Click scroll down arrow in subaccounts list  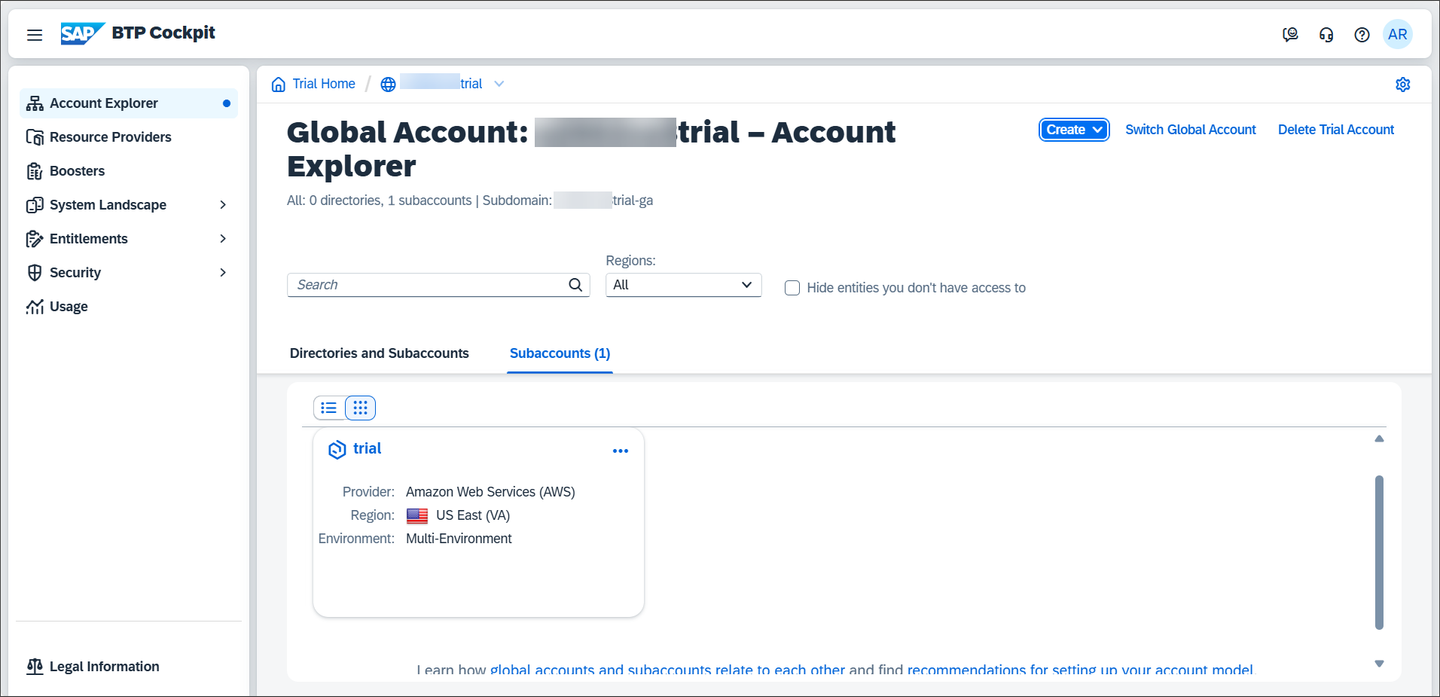1379,663
